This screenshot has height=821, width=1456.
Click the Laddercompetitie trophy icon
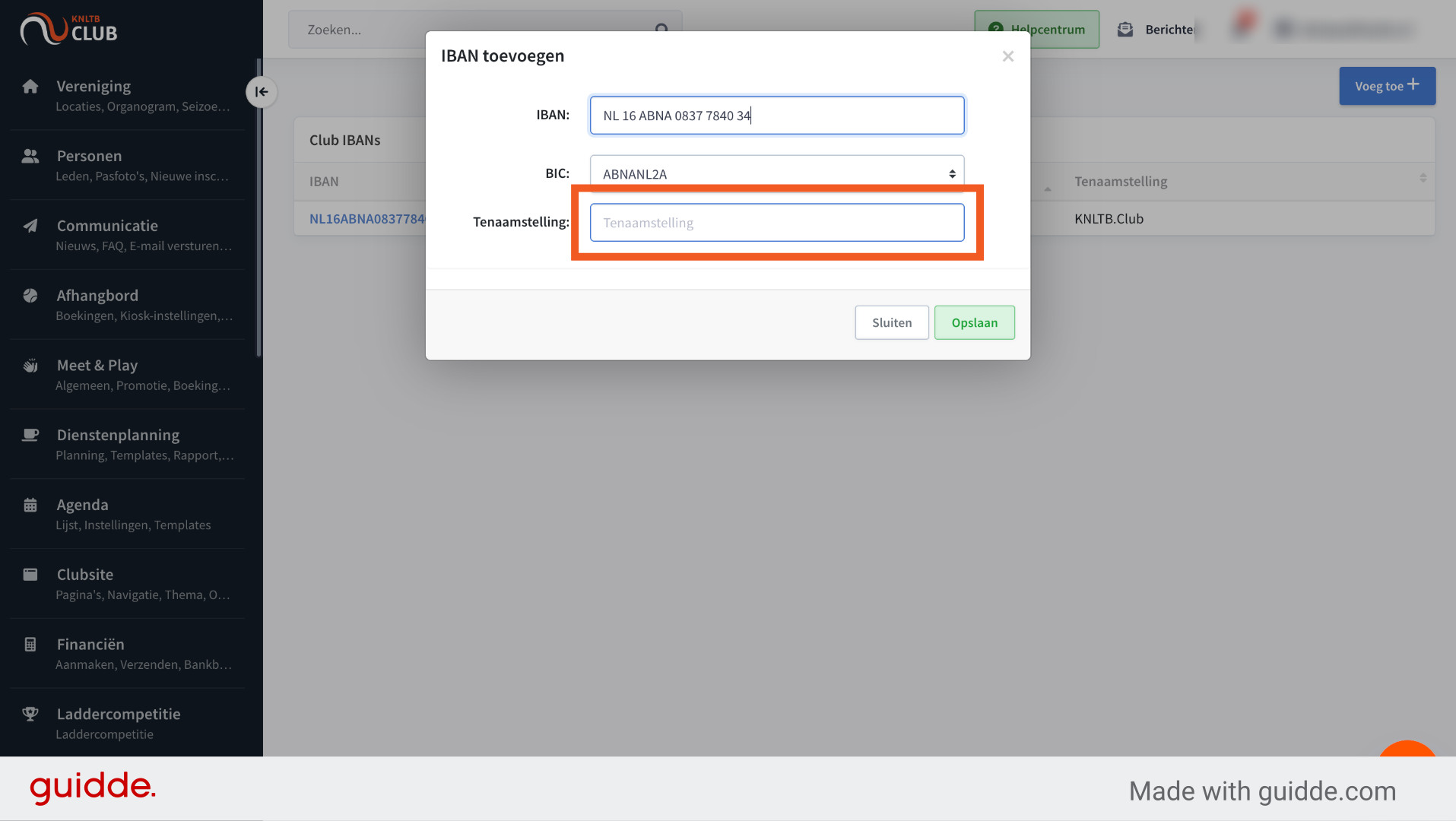pos(30,714)
